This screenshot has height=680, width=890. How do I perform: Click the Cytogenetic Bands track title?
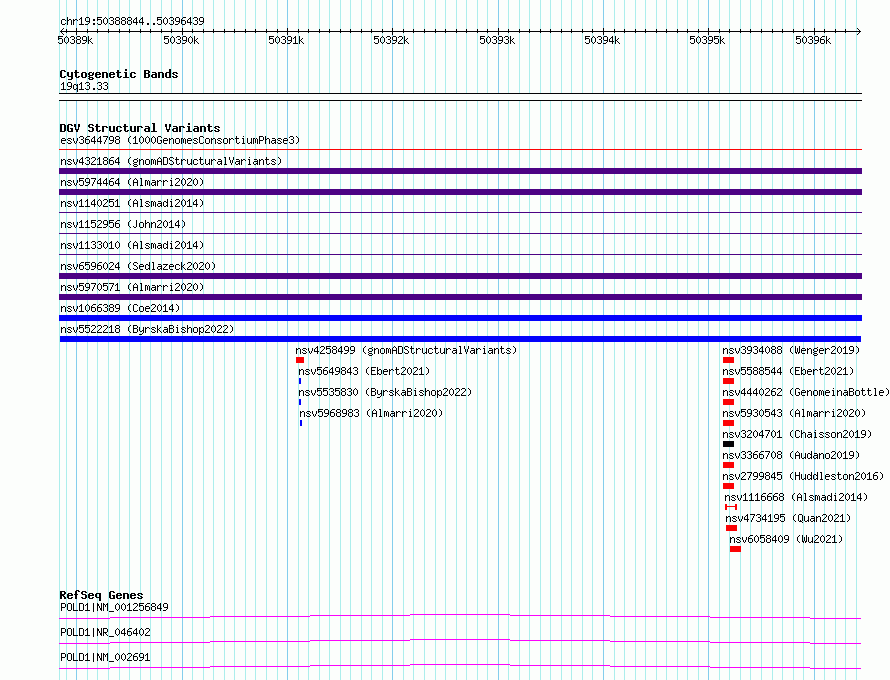[119, 74]
